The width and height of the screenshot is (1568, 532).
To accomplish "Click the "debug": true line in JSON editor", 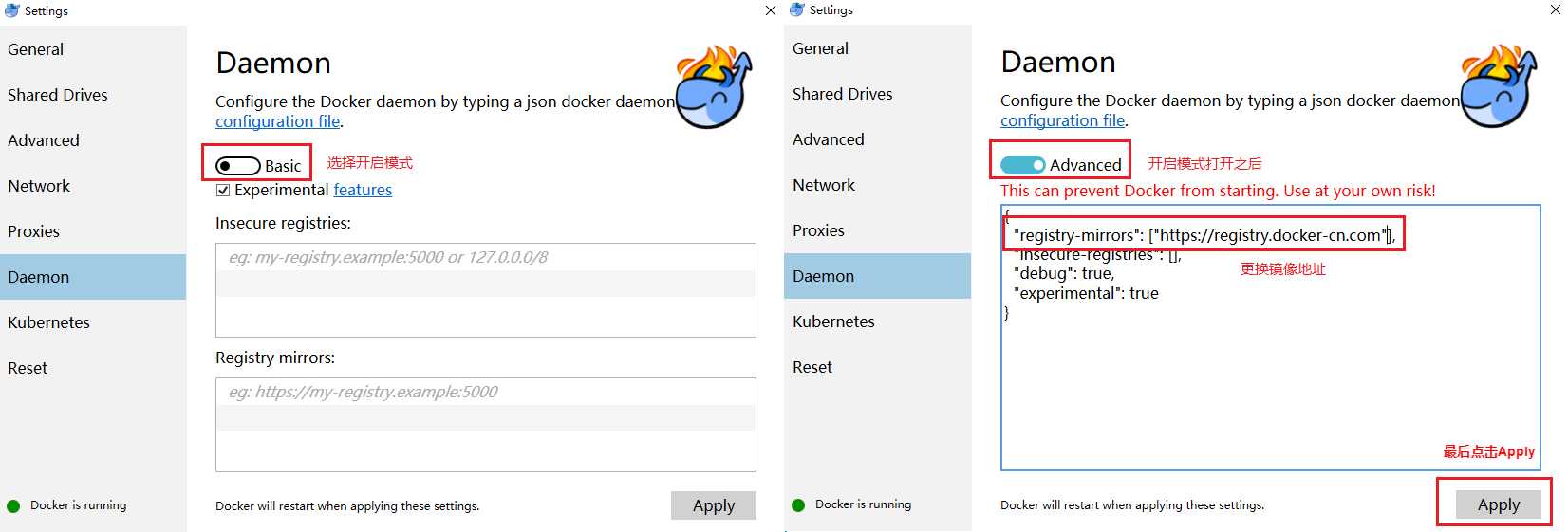I will pyautogui.click(x=1064, y=274).
